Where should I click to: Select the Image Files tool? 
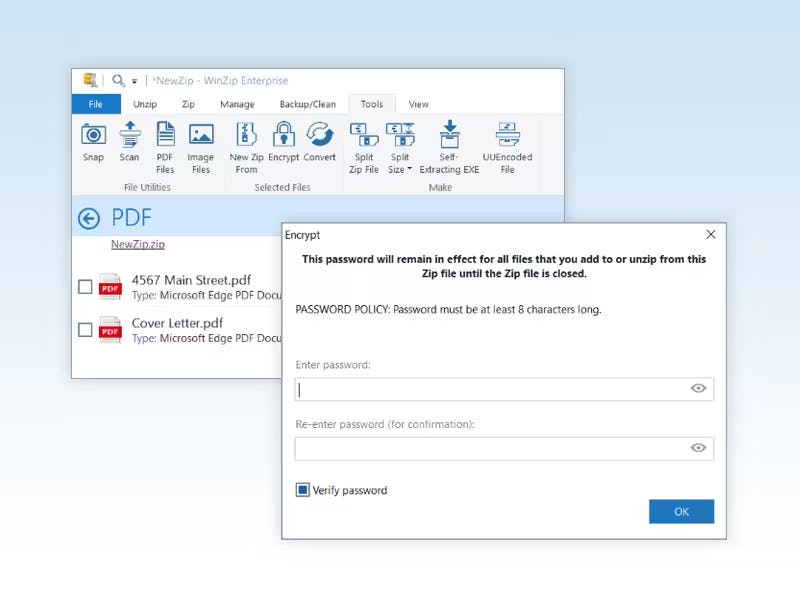[x=200, y=140]
